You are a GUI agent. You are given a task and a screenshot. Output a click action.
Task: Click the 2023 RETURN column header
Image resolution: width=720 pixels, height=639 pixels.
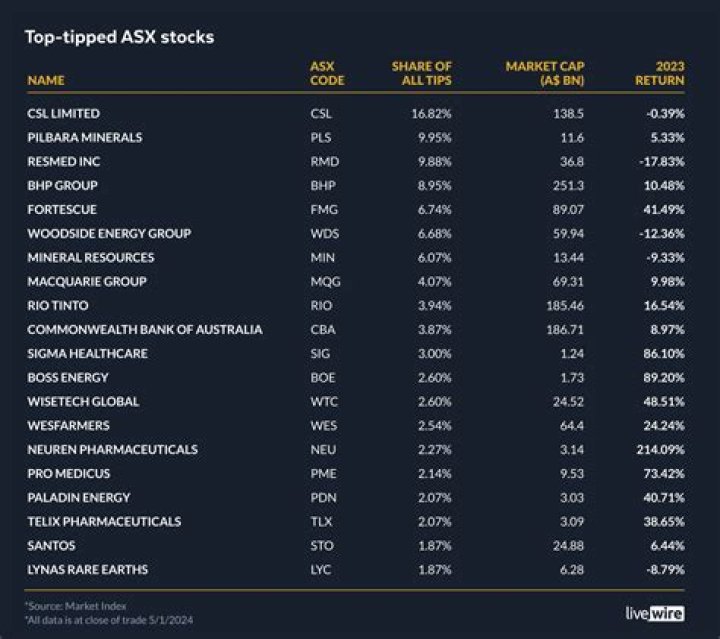click(663, 73)
